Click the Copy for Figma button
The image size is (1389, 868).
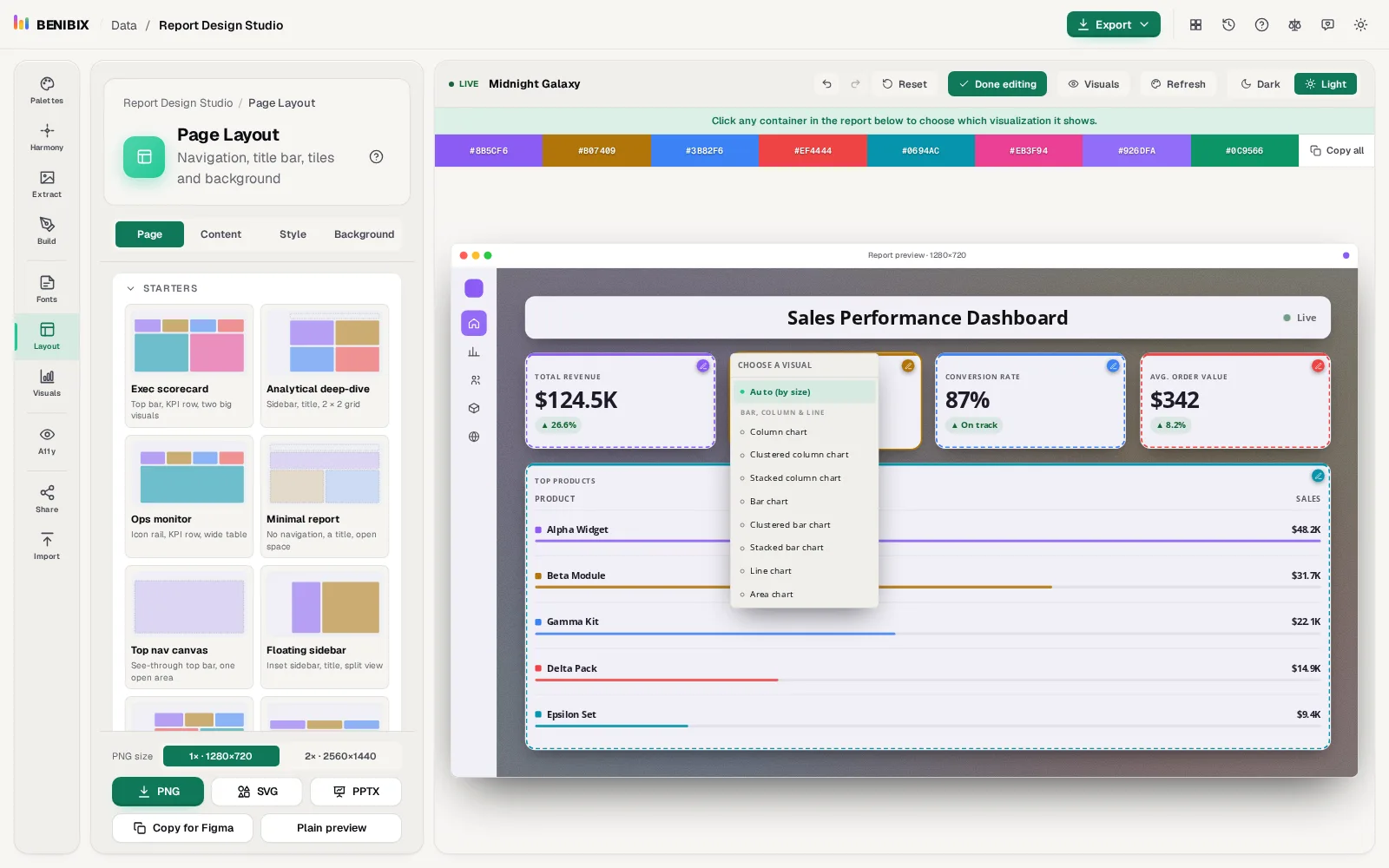[182, 828]
